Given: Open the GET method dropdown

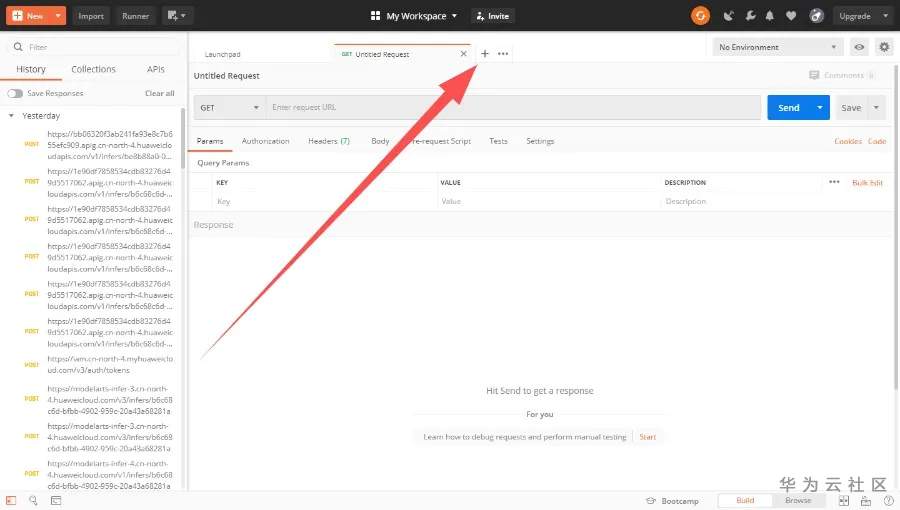Looking at the screenshot, I should pos(229,107).
